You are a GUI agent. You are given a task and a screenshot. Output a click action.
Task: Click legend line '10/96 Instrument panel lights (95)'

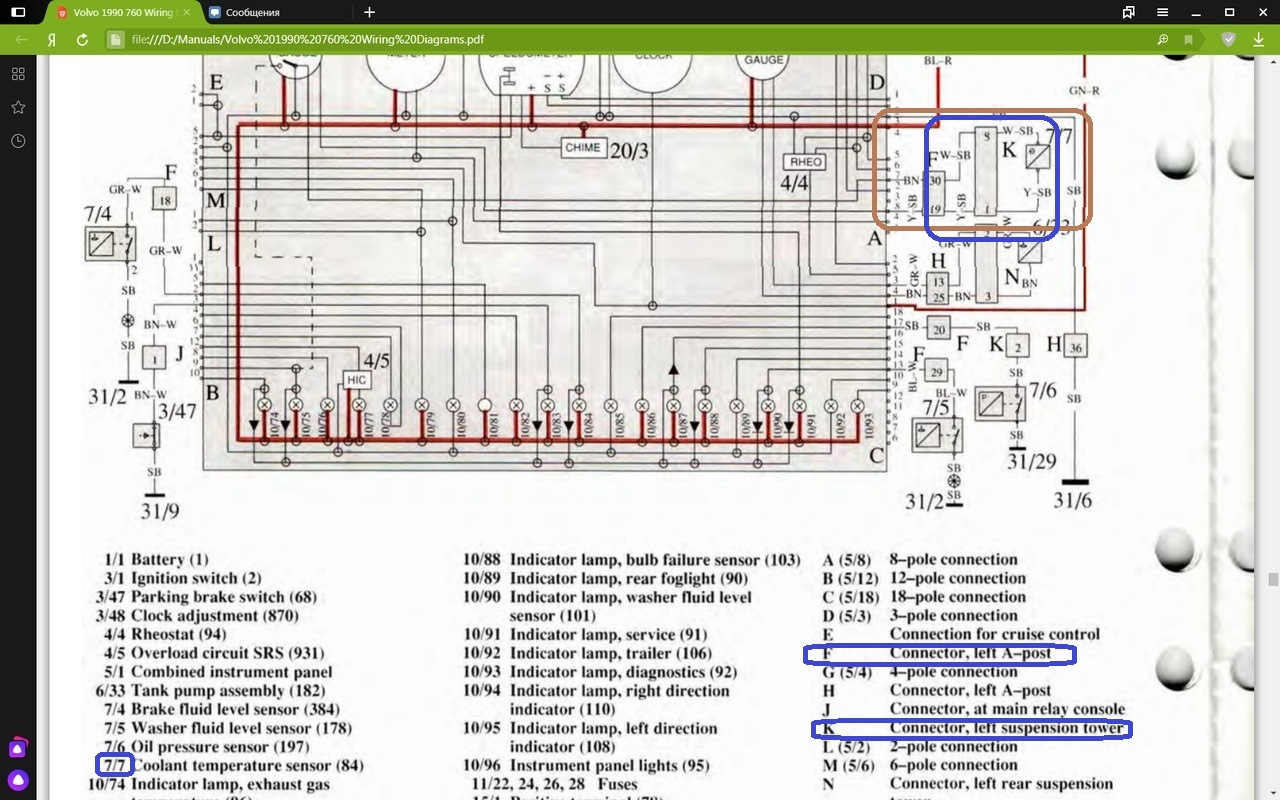click(585, 766)
